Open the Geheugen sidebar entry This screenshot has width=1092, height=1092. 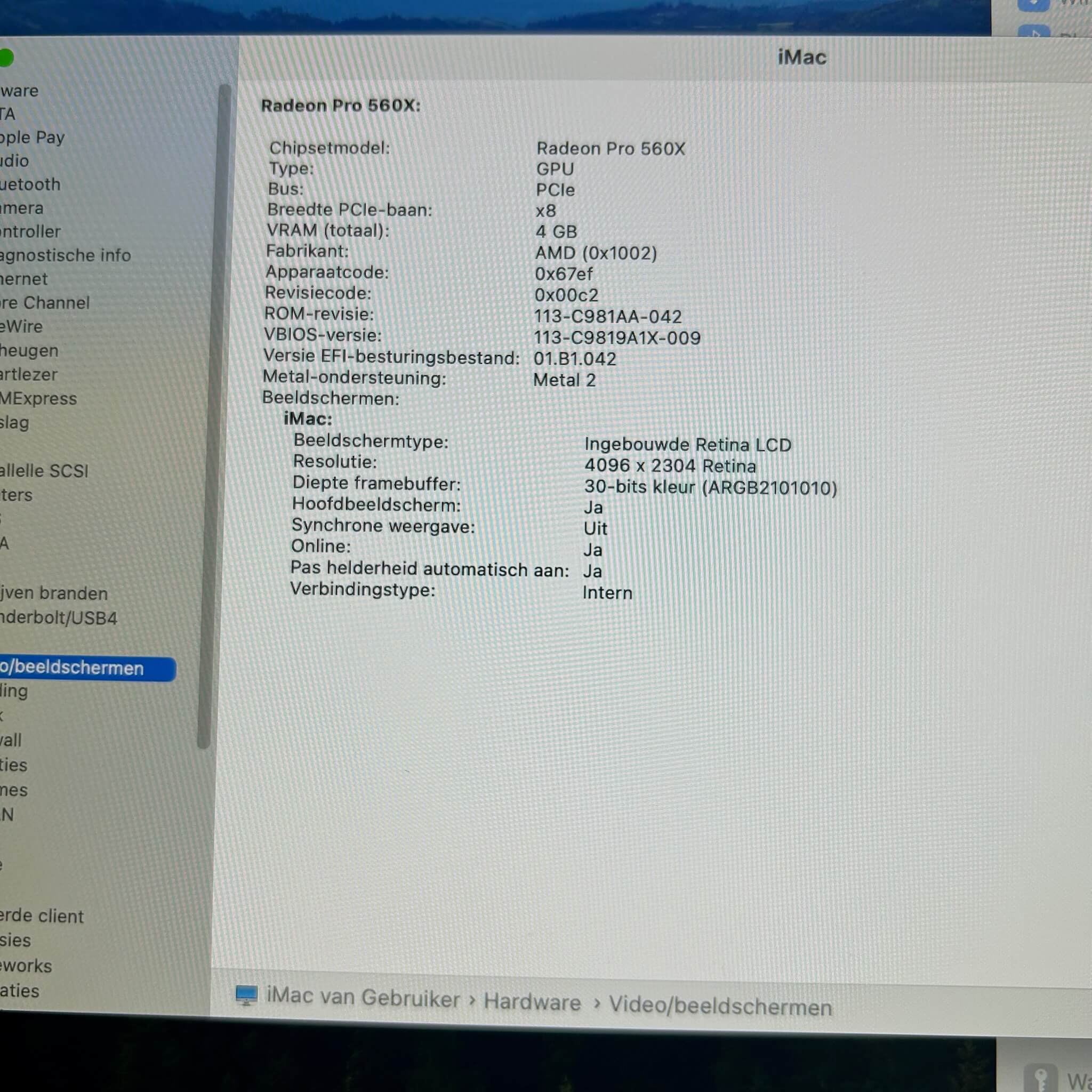tap(29, 351)
